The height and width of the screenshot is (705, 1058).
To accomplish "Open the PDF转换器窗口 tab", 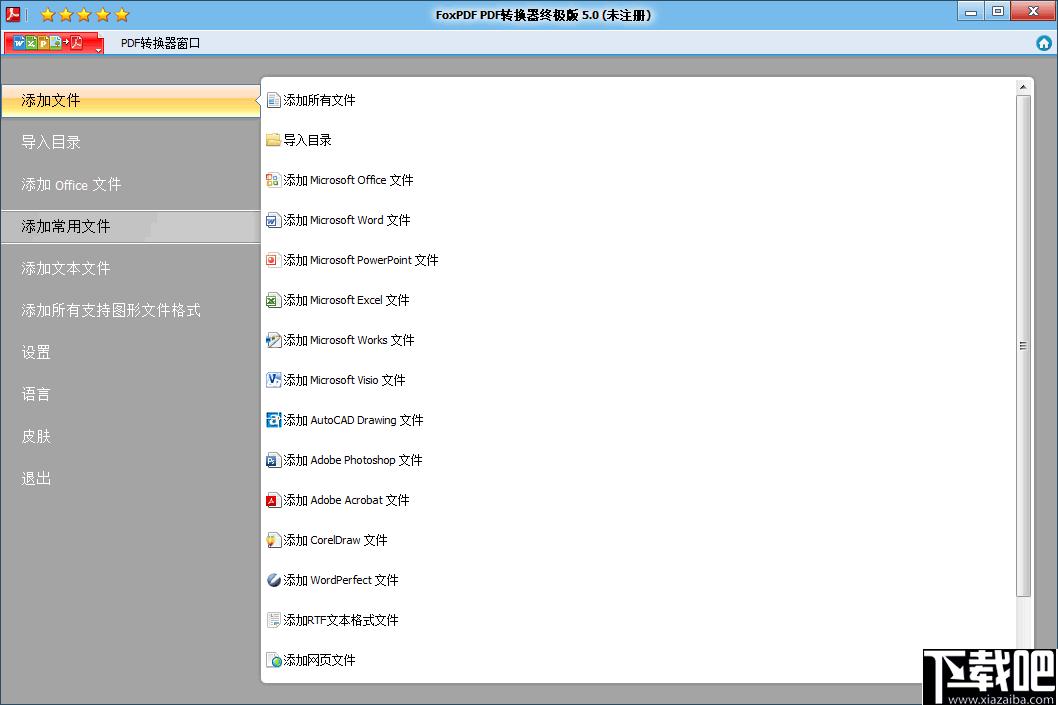I will coord(160,43).
